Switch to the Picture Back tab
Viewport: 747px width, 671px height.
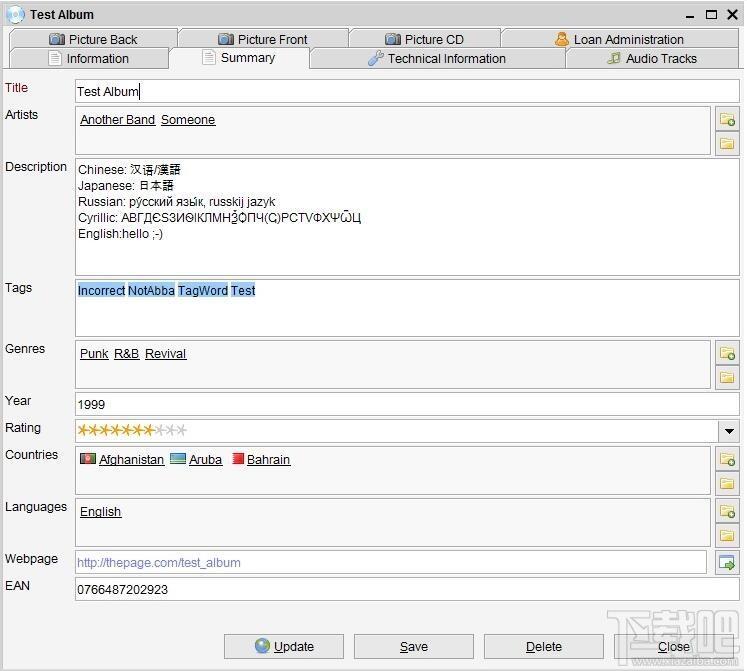click(93, 39)
